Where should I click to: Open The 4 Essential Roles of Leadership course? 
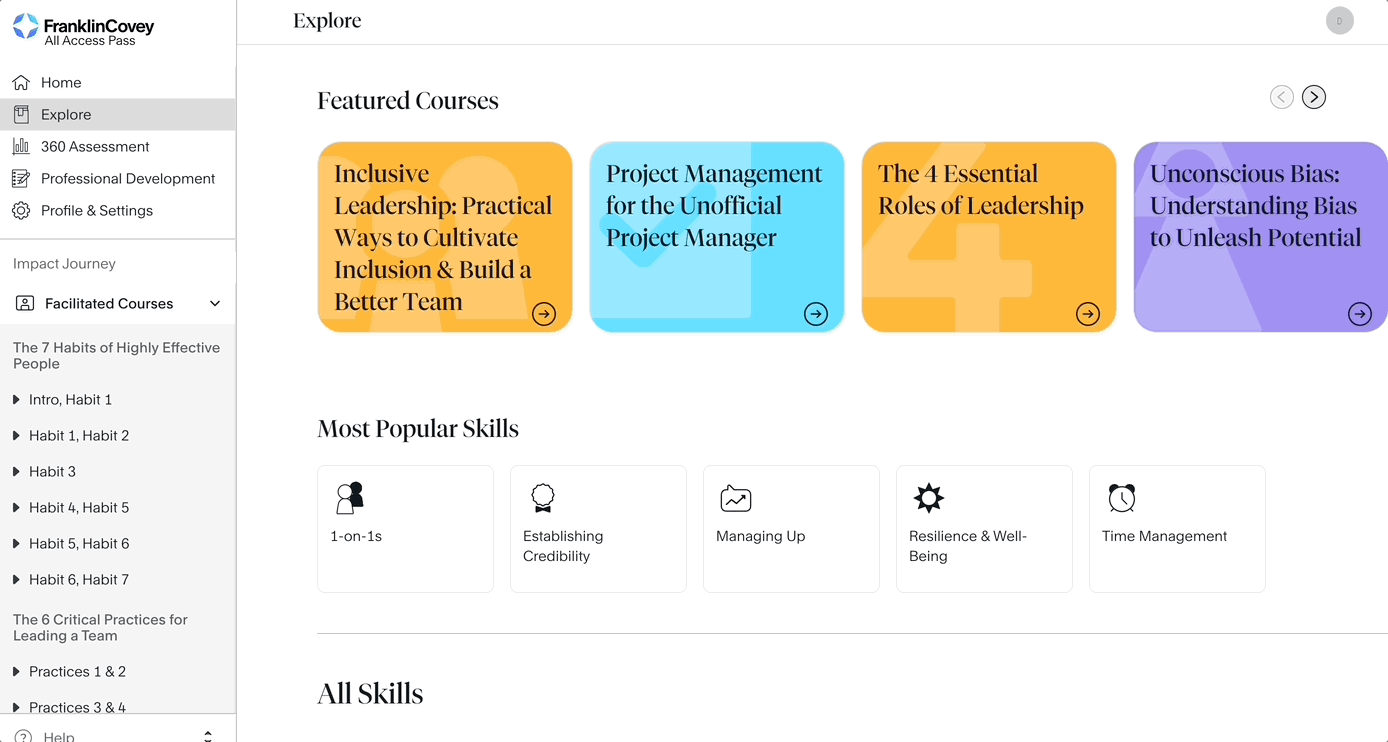988,237
